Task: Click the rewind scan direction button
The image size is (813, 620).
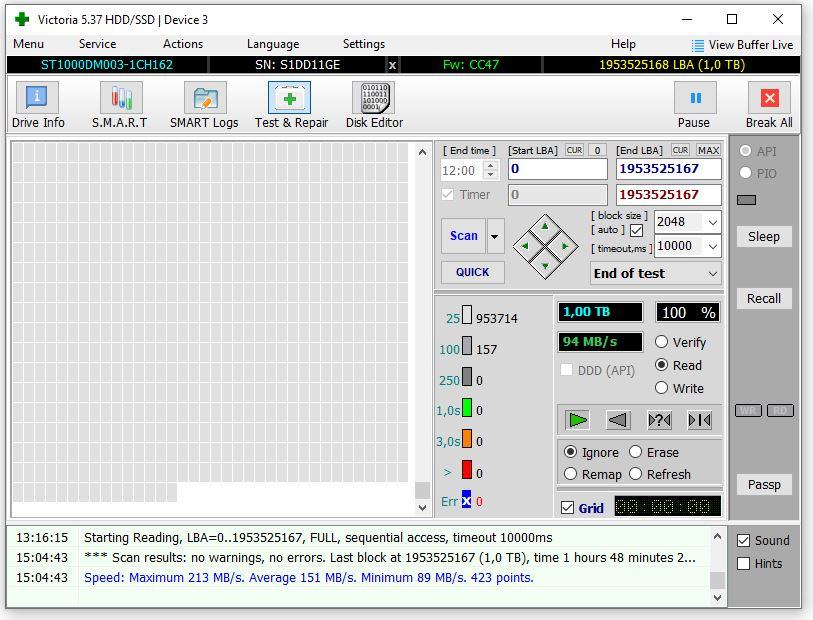Action: pyautogui.click(x=618, y=420)
